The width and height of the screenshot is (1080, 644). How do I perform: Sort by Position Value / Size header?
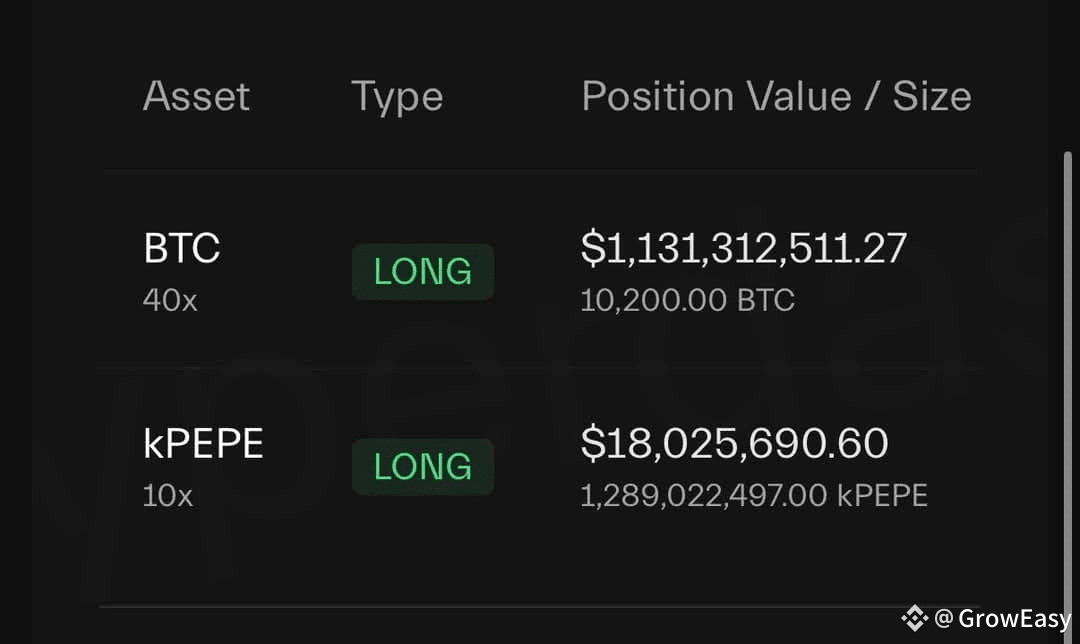(x=776, y=96)
